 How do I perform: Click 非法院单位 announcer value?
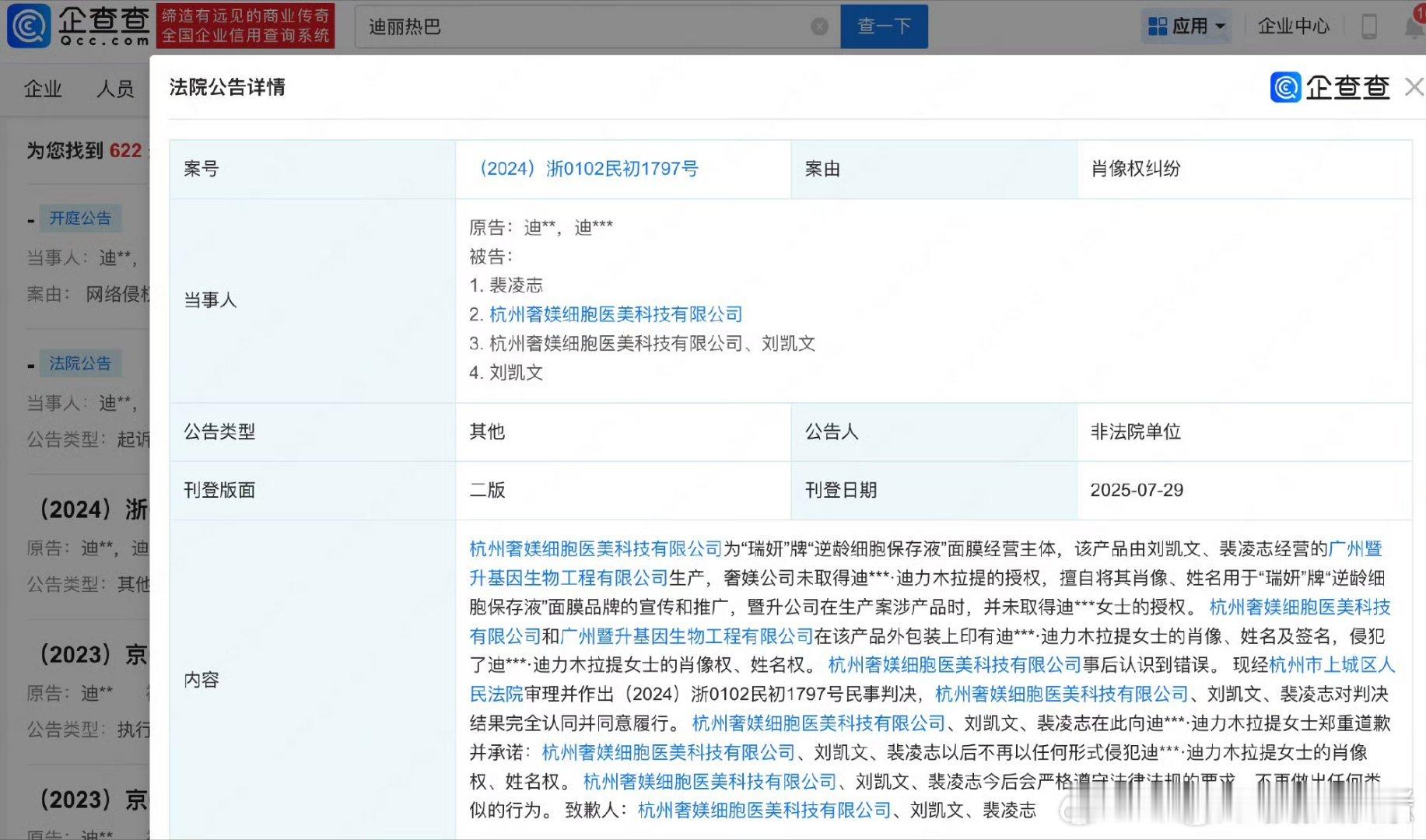pyautogui.click(x=1135, y=432)
